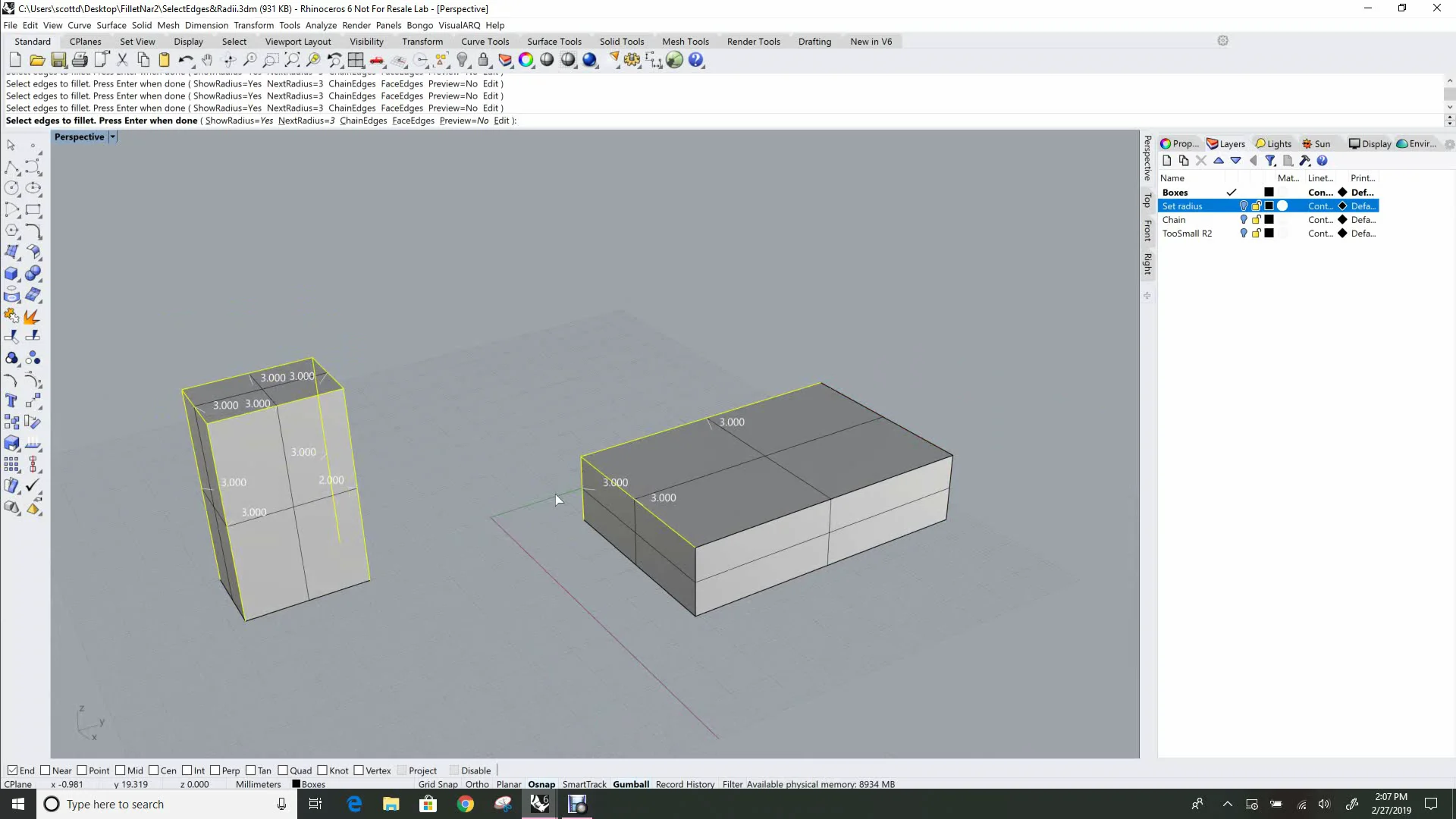Image resolution: width=1456 pixels, height=819 pixels.
Task: Enable the End object snap checkbox
Action: point(13,770)
